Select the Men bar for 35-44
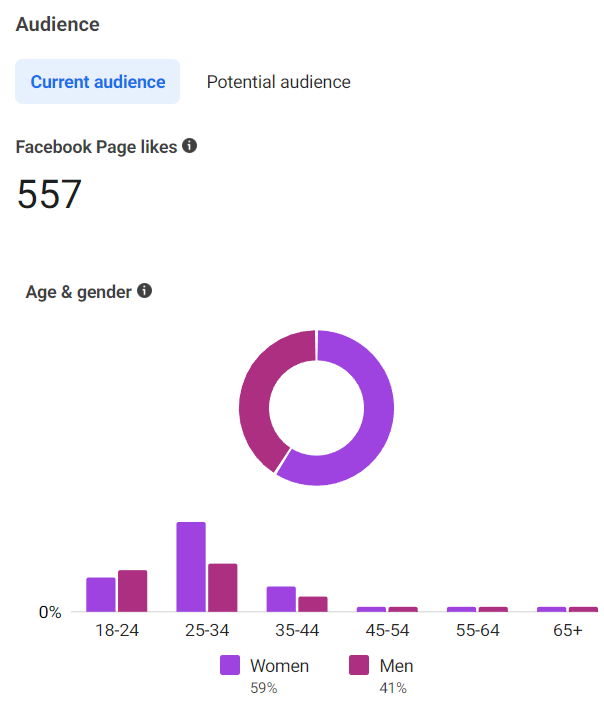This screenshot has width=604, height=719. point(313,604)
